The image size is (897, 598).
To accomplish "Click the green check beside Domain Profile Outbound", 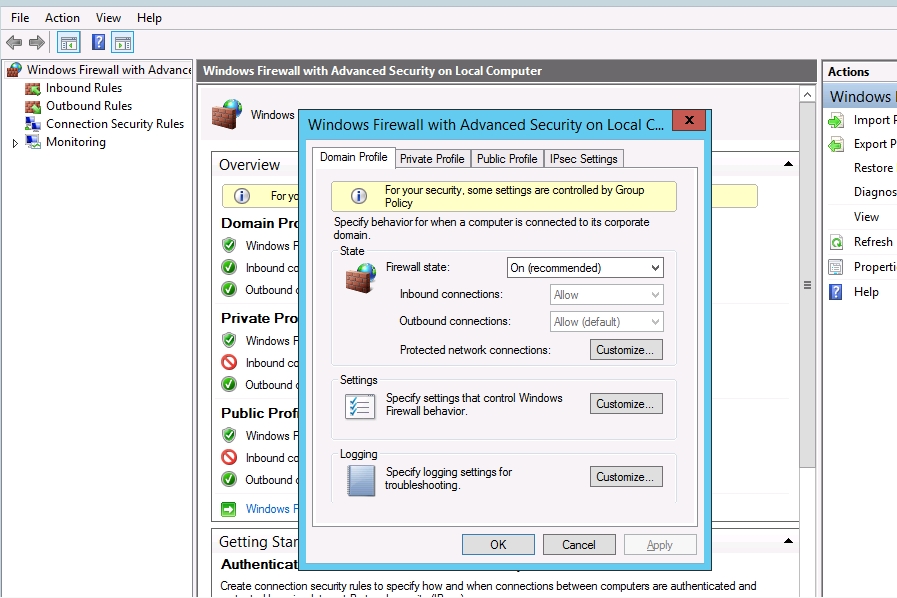I will (229, 289).
